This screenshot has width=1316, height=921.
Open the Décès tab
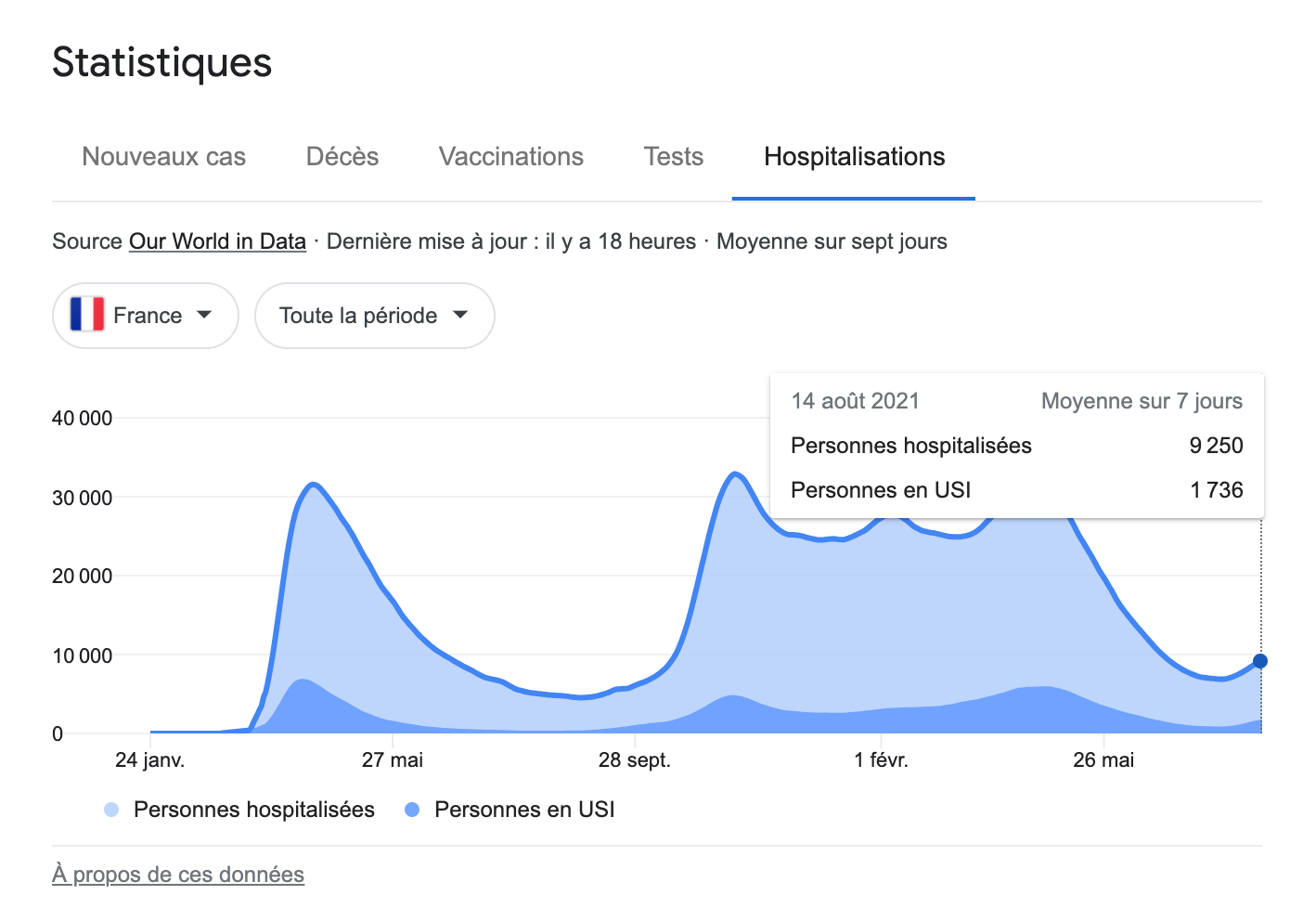342,157
